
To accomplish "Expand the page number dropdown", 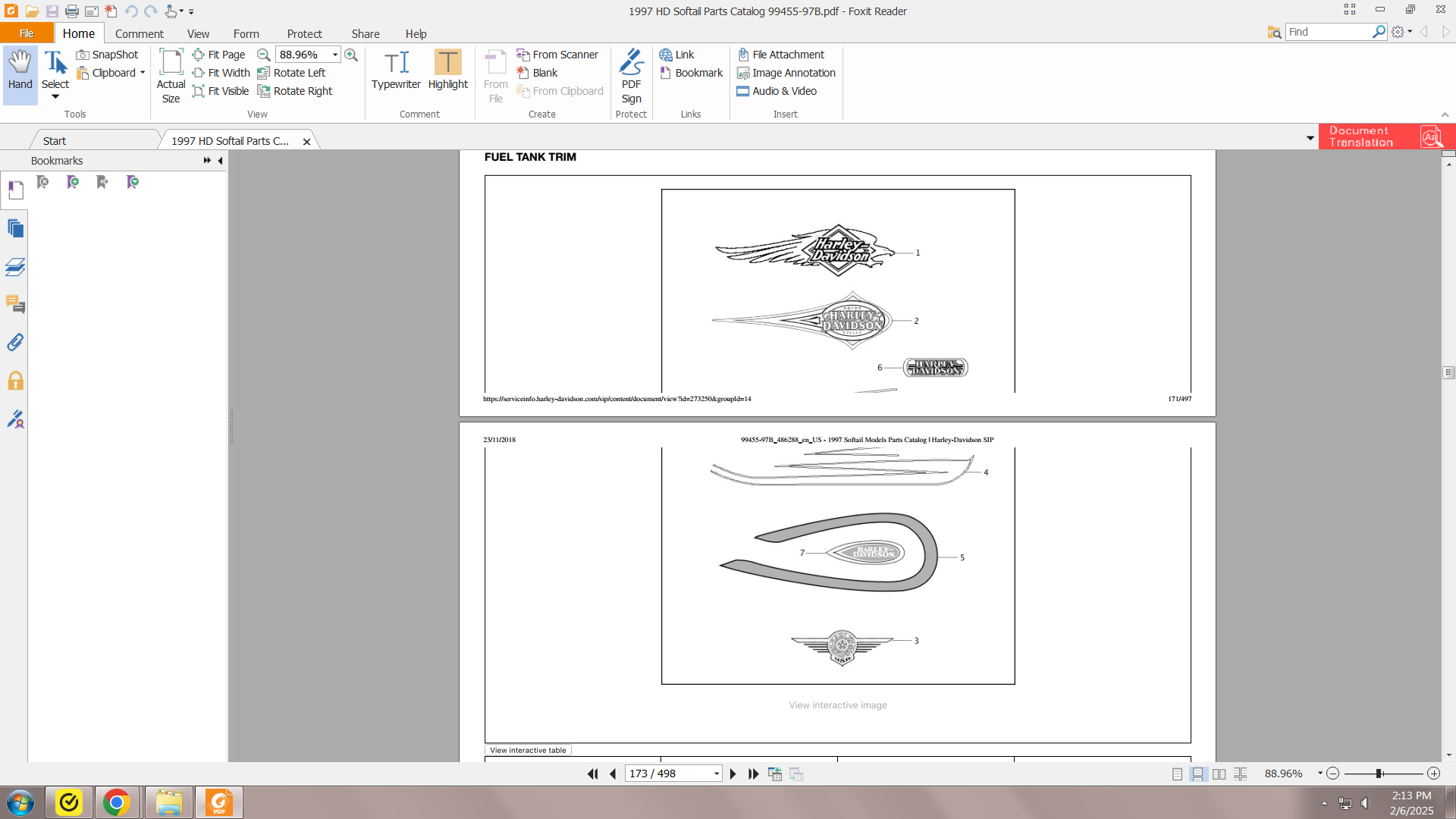I will pos(716,773).
